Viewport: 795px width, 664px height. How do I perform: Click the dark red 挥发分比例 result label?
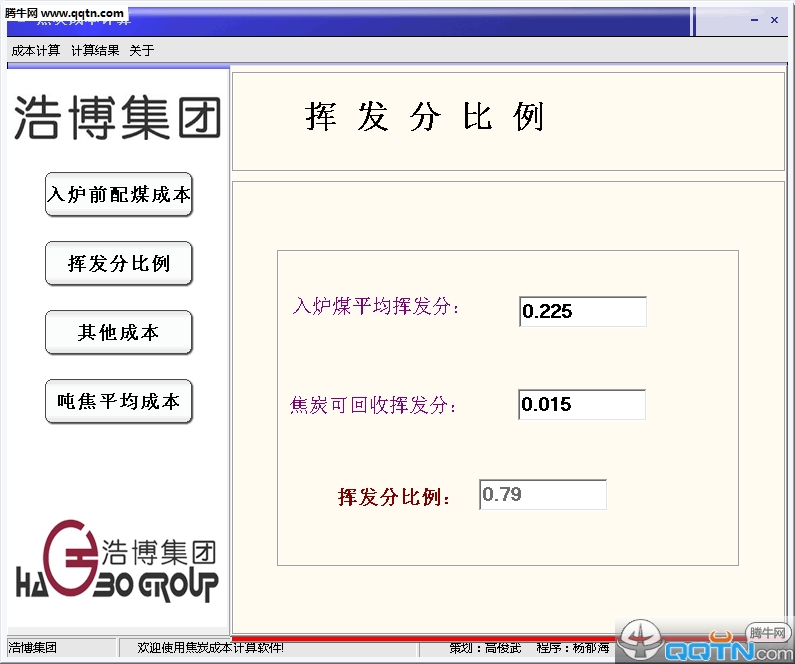394,497
